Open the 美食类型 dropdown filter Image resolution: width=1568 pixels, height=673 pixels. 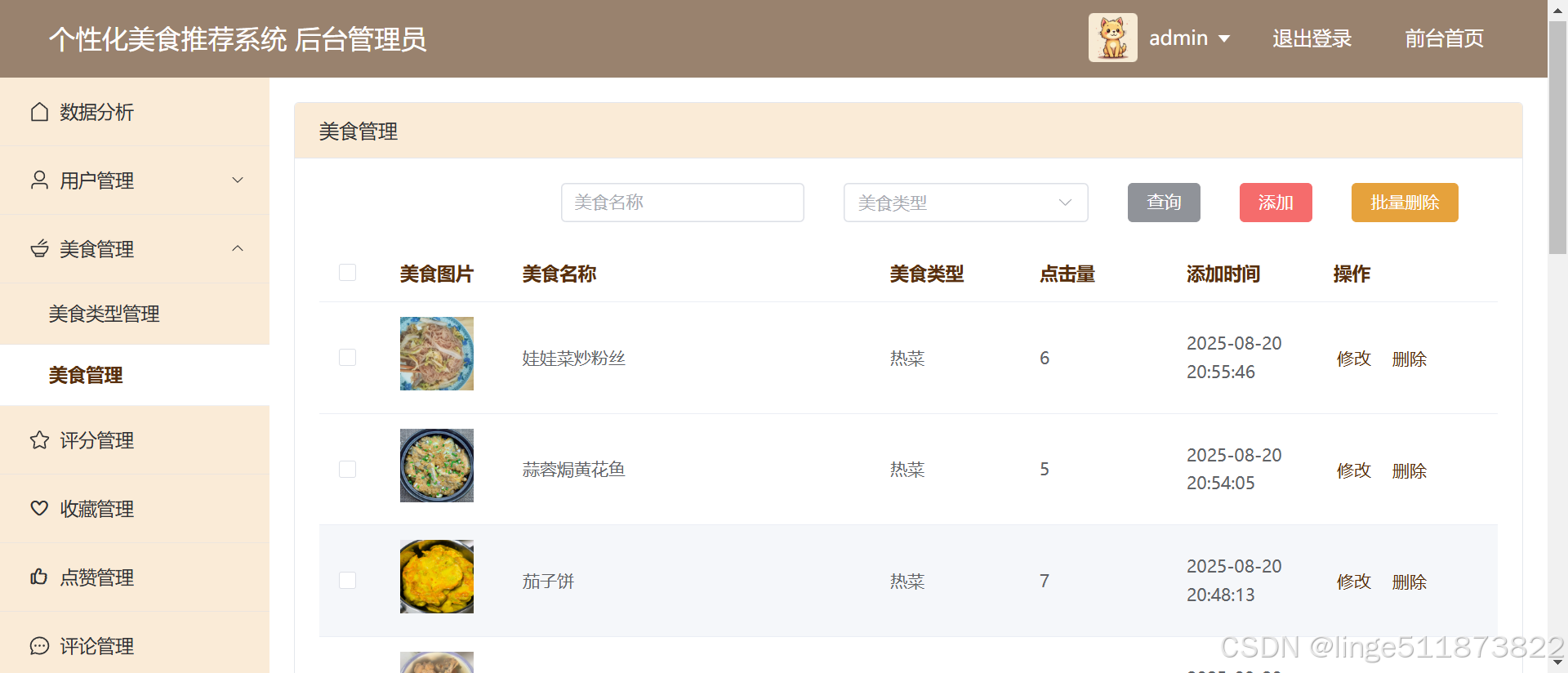(965, 203)
